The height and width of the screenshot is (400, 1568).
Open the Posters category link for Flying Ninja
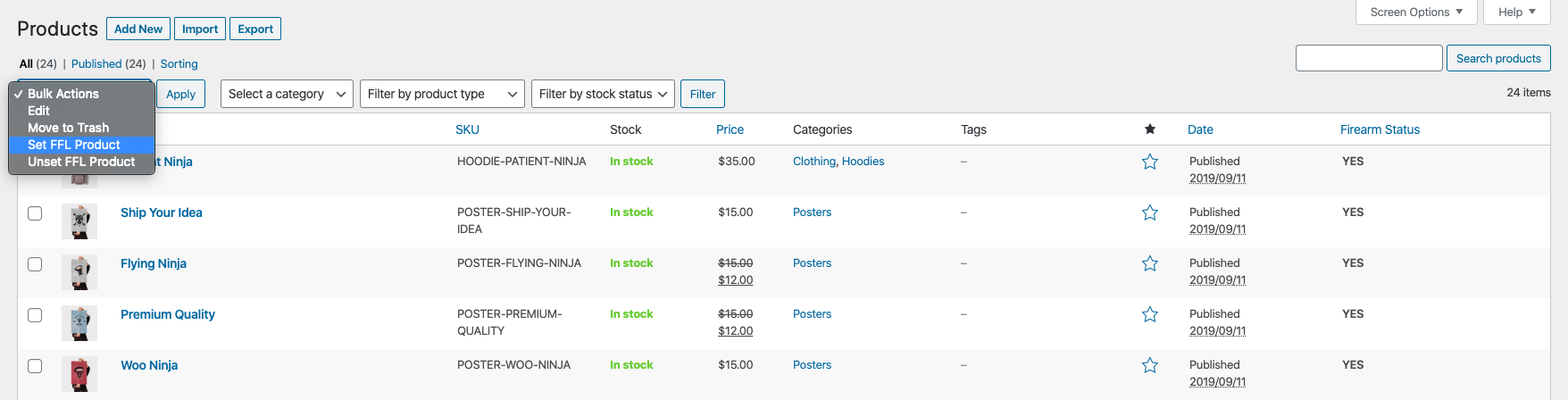coord(812,263)
